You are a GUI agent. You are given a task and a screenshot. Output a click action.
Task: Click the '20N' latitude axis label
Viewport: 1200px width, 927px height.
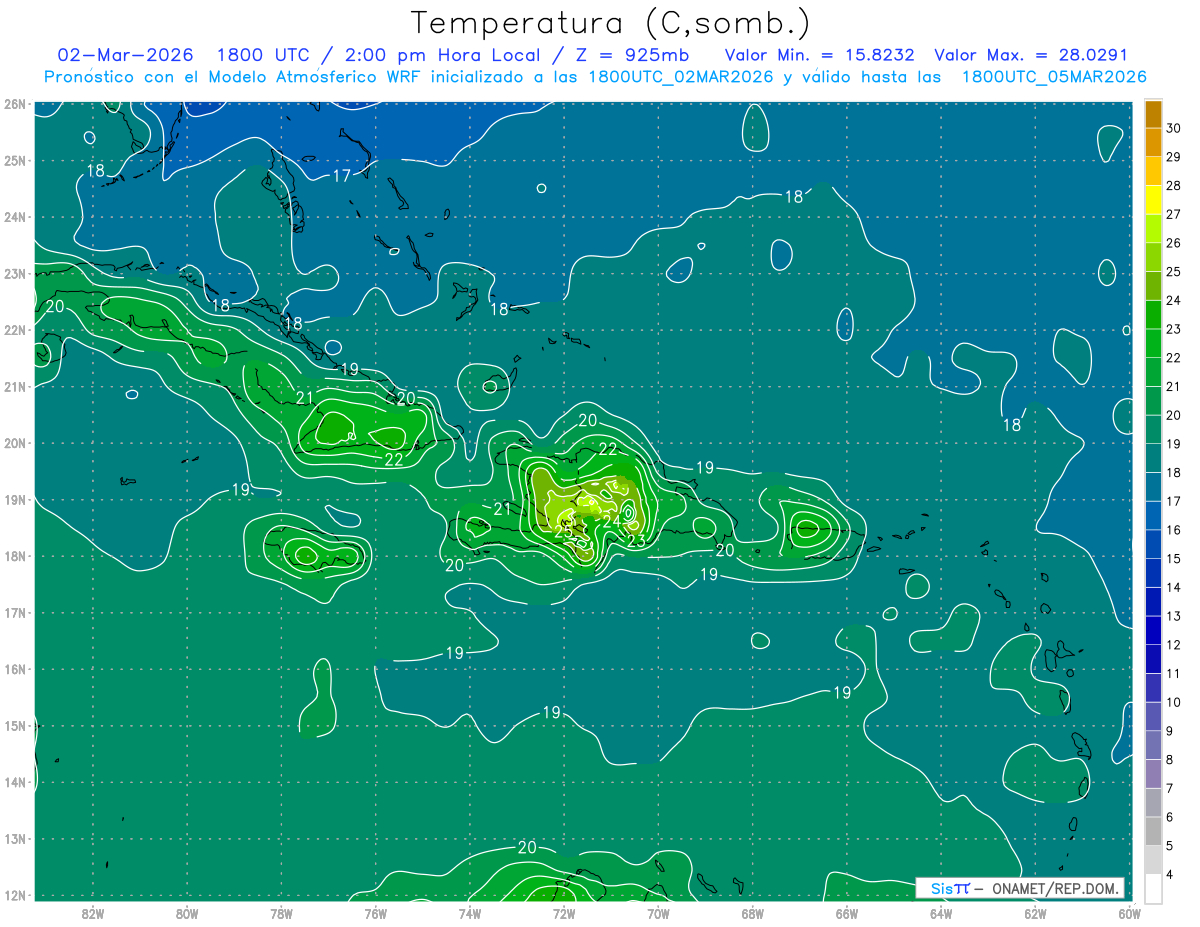click(x=14, y=443)
